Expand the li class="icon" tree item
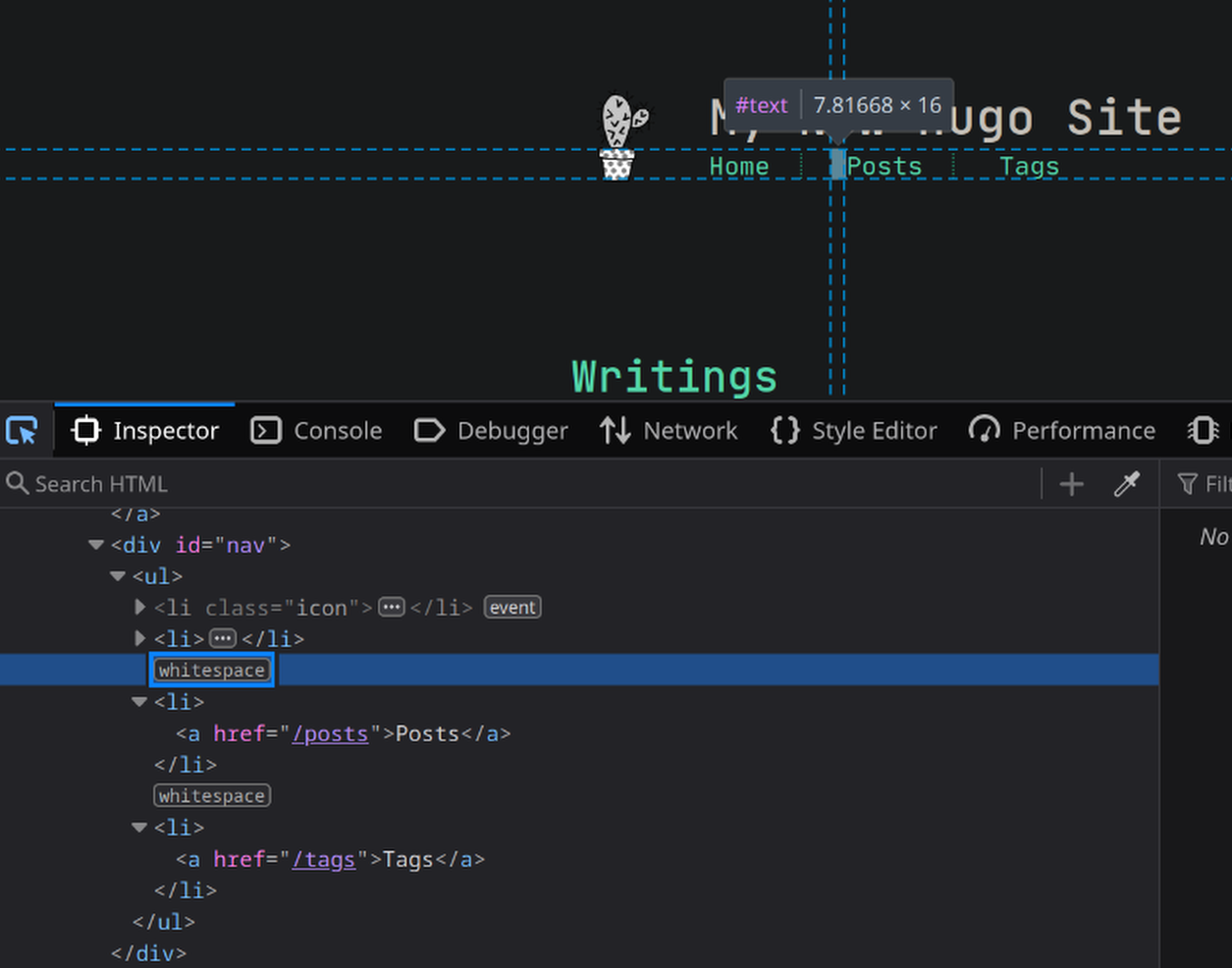Image resolution: width=1232 pixels, height=968 pixels. coord(138,607)
